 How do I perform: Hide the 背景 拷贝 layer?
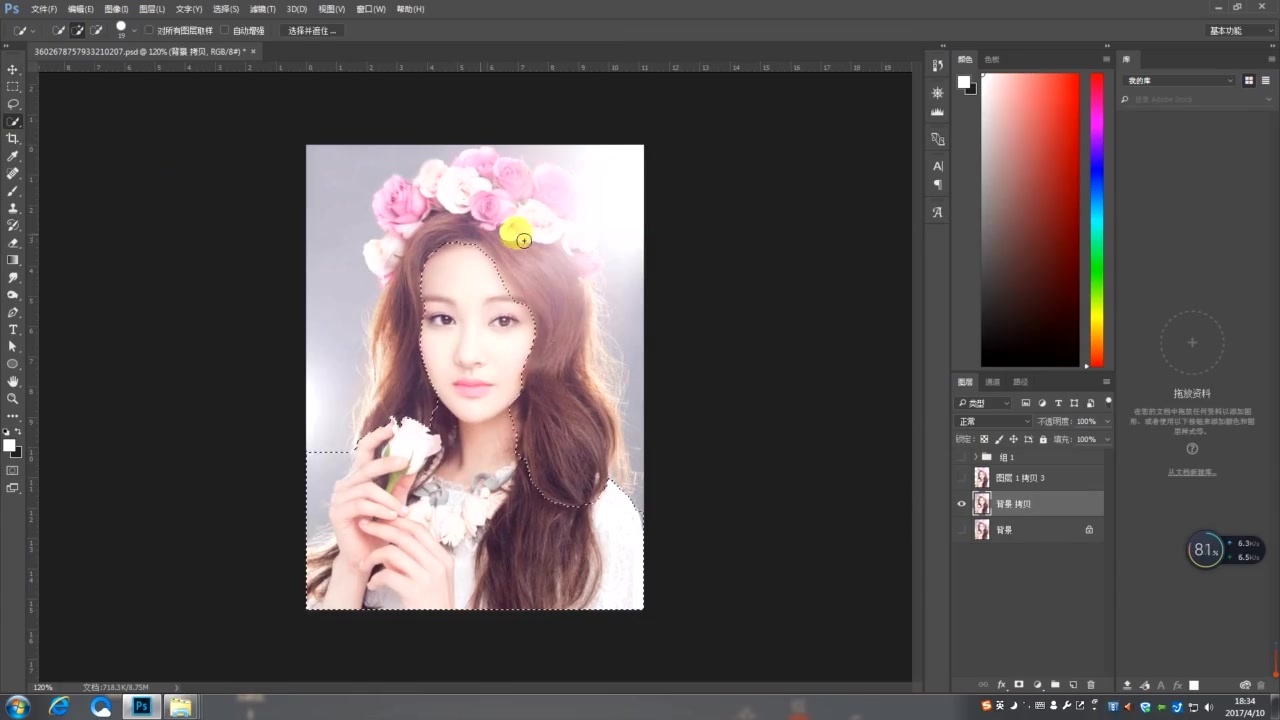point(962,504)
